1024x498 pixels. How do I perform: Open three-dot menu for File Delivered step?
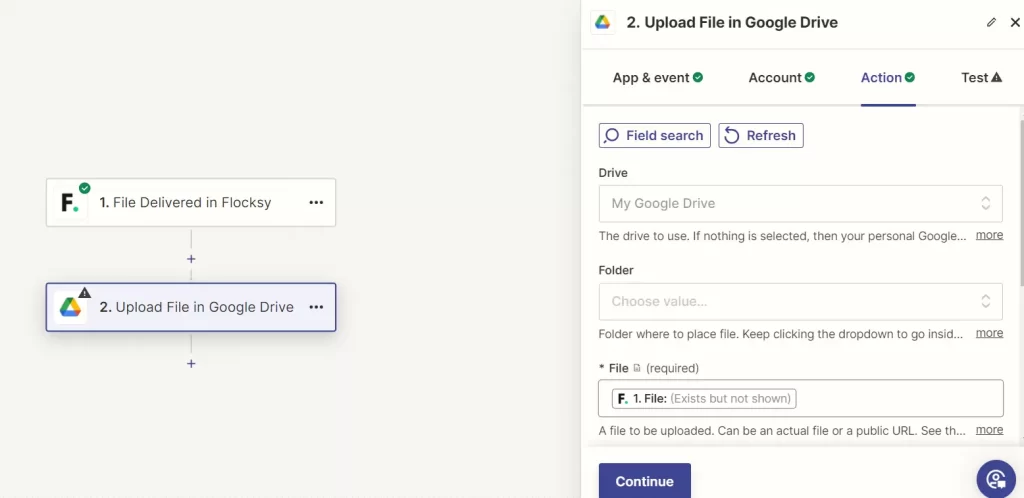click(x=316, y=203)
